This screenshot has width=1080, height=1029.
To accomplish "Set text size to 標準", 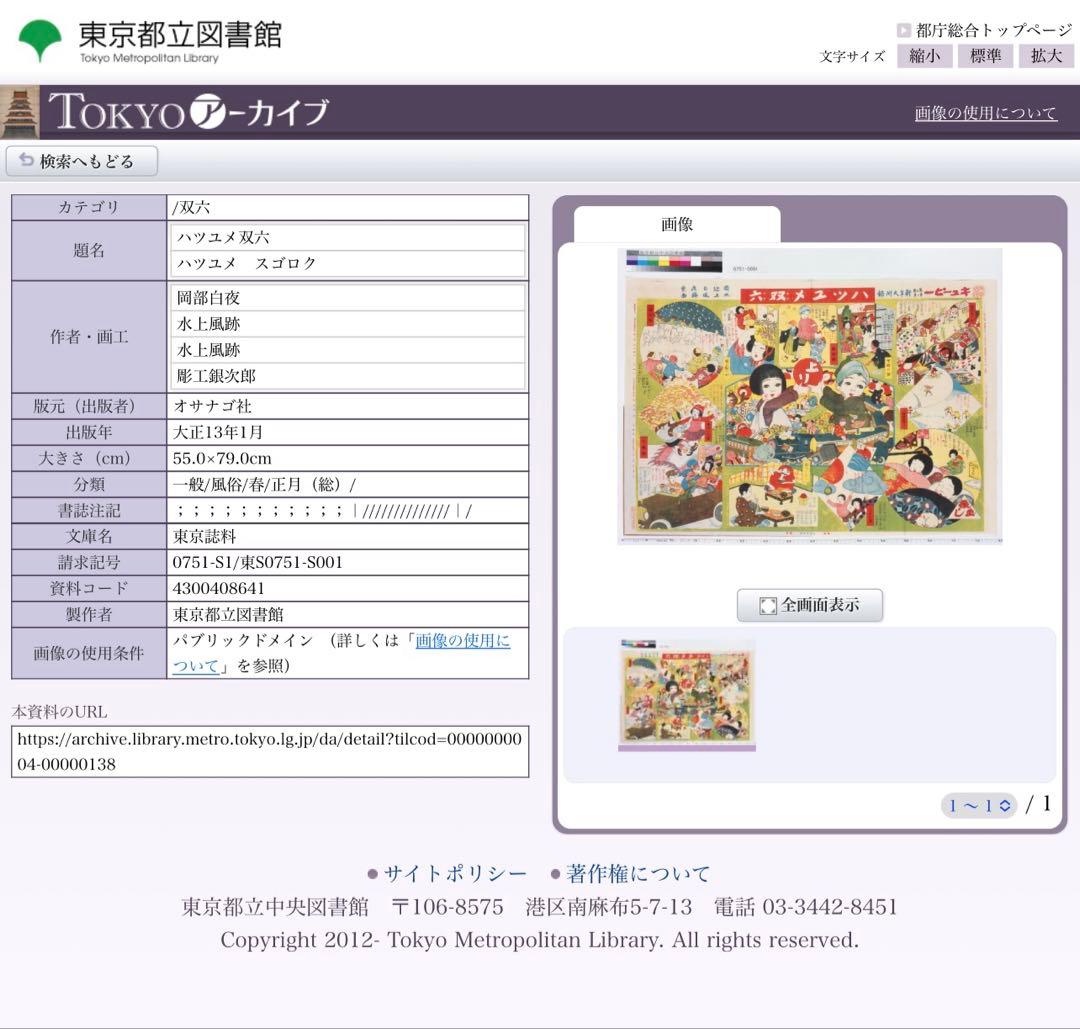I will [985, 56].
